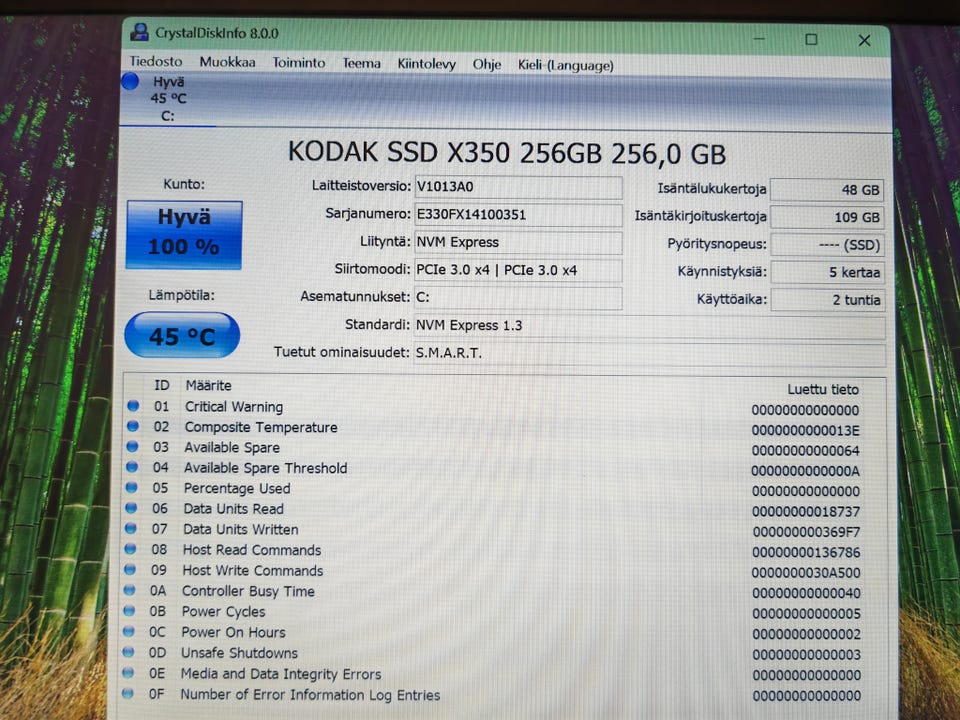This screenshot has height=720, width=960.
Task: Click the status dot for Media and Data Integrity Errors
Action: pos(127,673)
